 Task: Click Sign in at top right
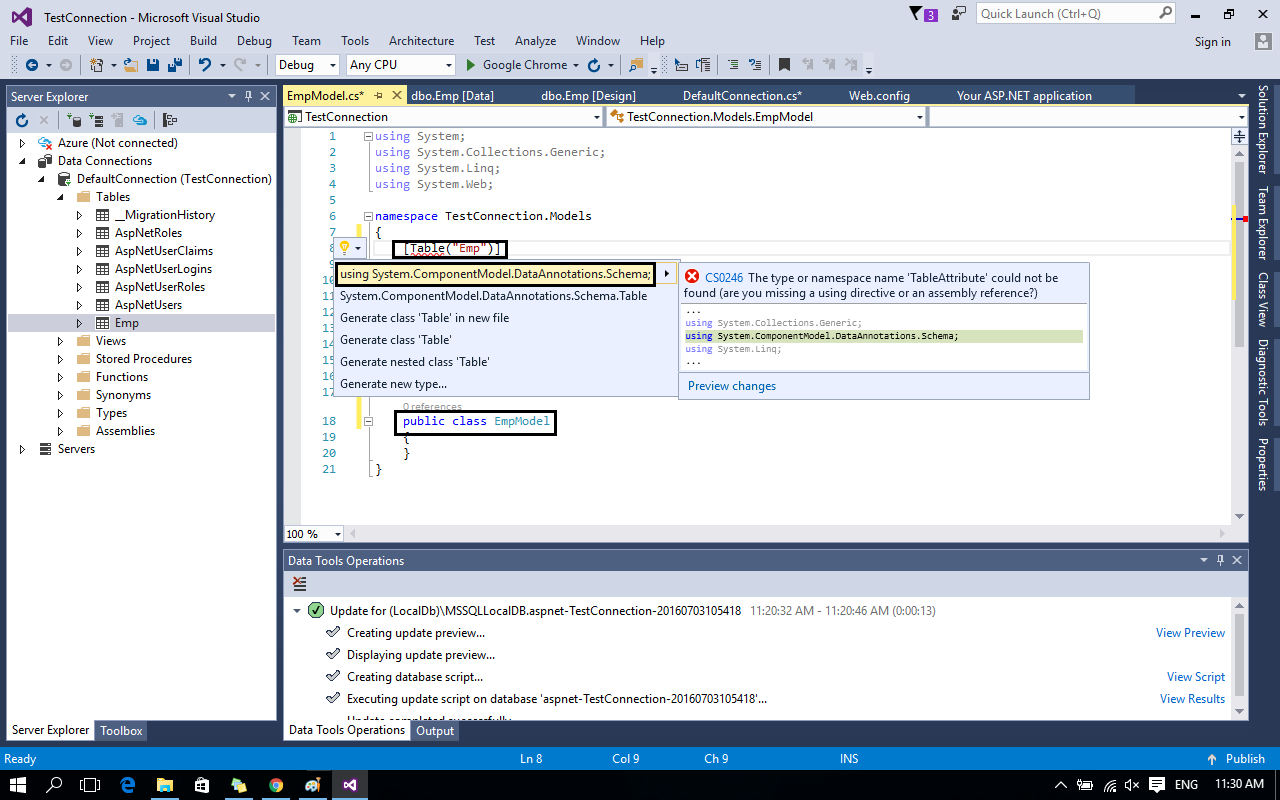point(1212,41)
